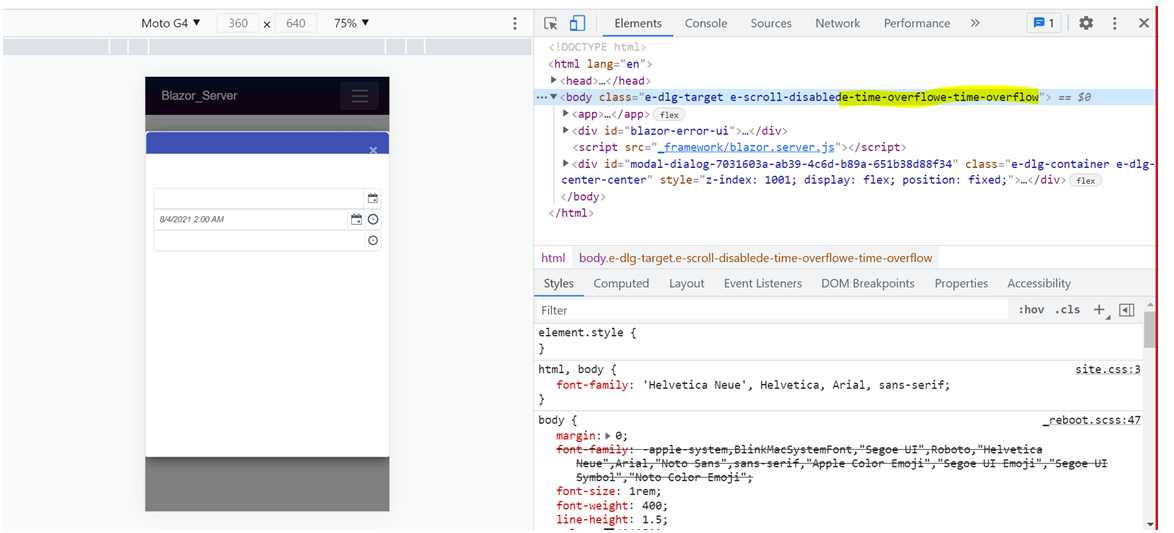Select the DOM Breakpoints pane tab
Screen dimensions: 1174x533
pyautogui.click(x=868, y=283)
